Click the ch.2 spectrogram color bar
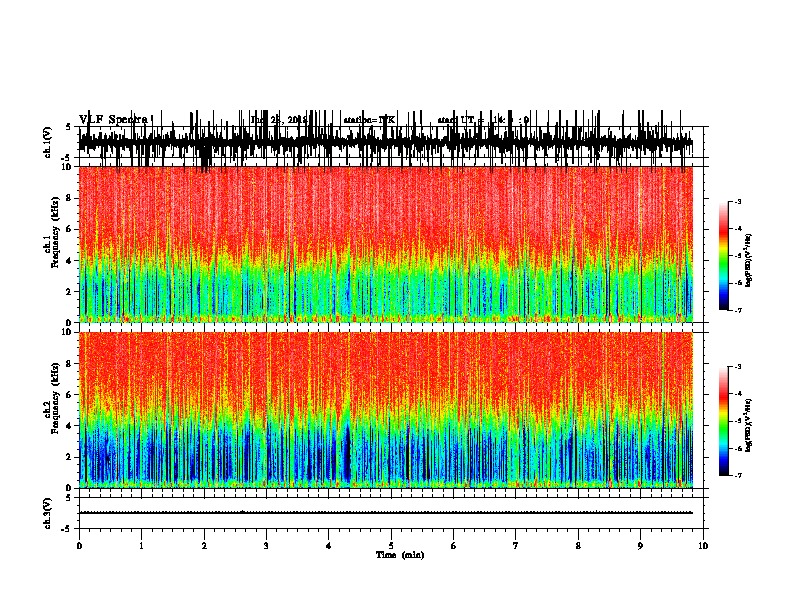The width and height of the screenshot is (792, 612). click(724, 421)
